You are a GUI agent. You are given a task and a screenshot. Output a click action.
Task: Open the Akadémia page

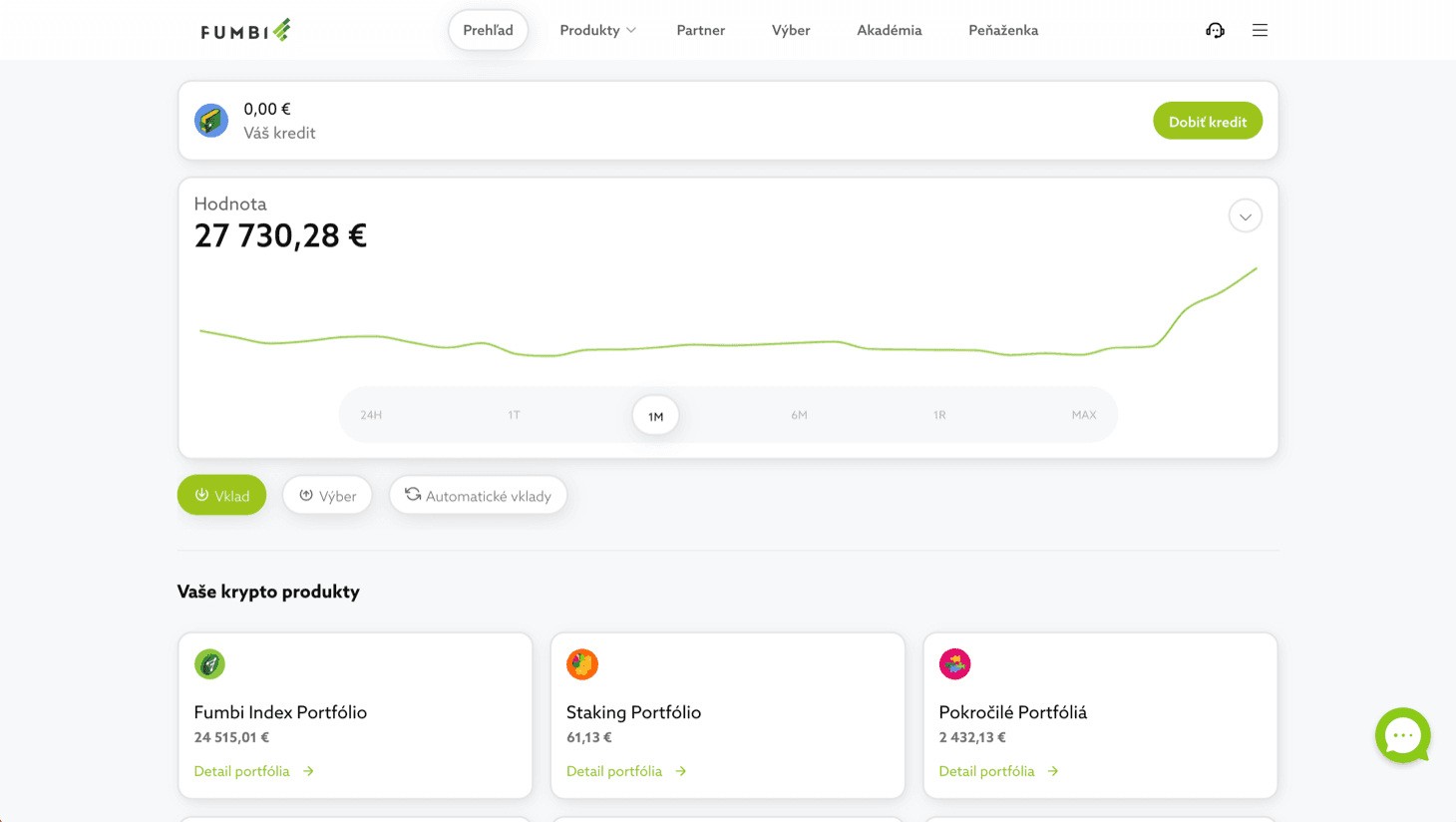(x=890, y=30)
